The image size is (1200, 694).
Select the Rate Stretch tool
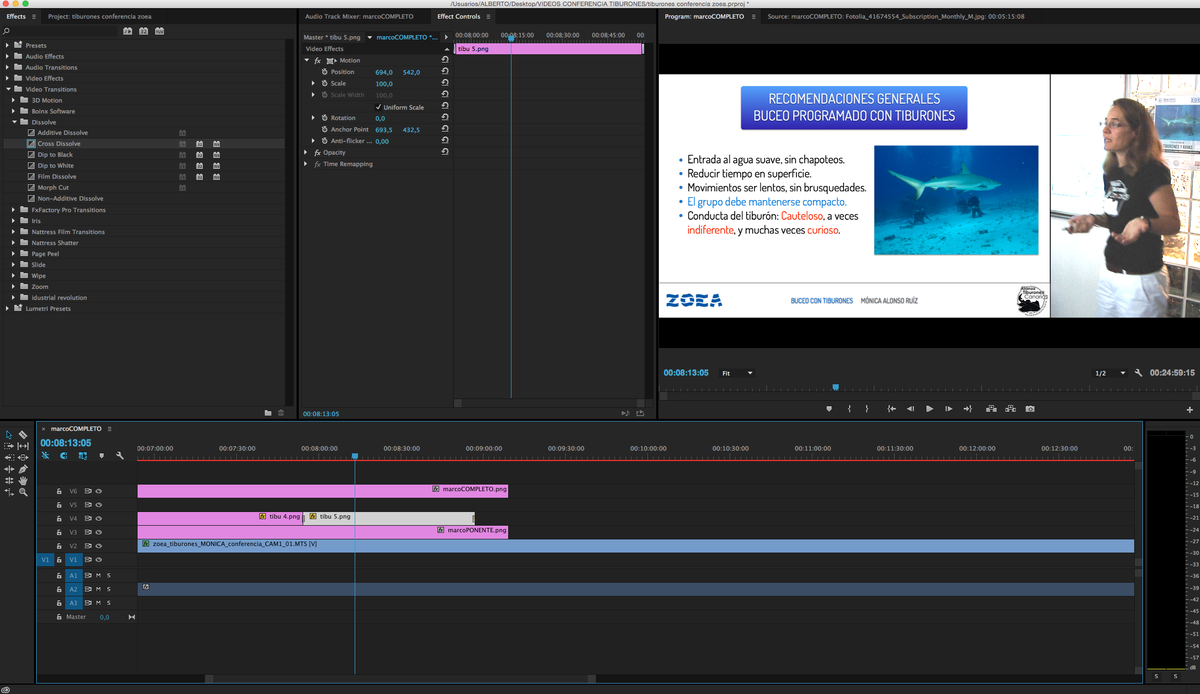(9, 492)
